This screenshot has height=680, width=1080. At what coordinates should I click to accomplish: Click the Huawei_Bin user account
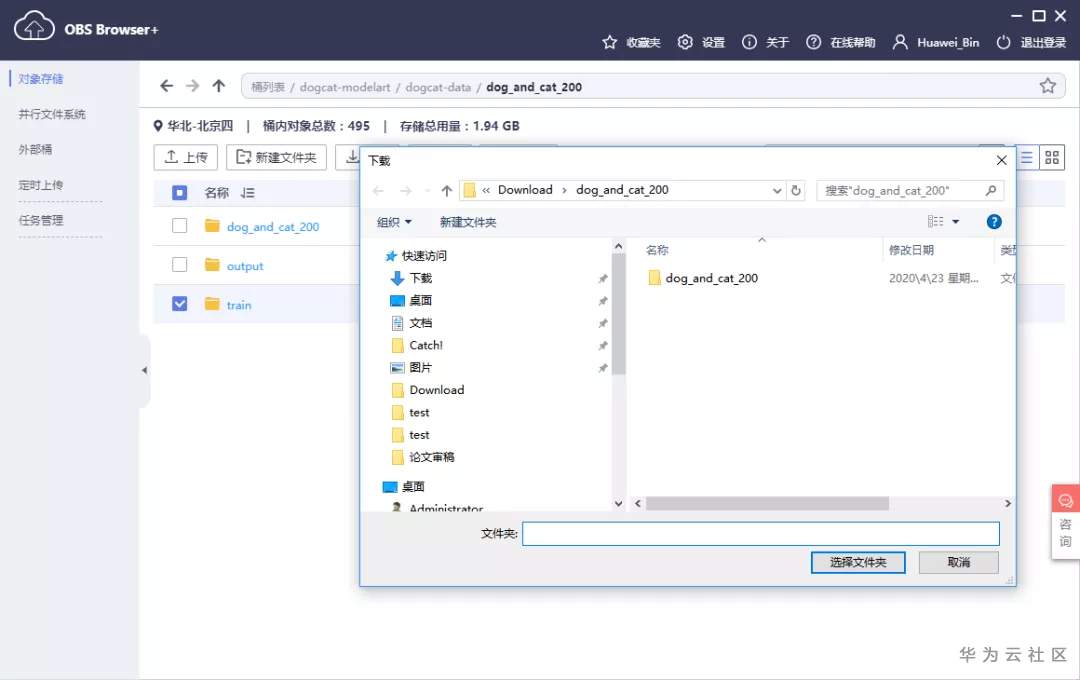[936, 42]
